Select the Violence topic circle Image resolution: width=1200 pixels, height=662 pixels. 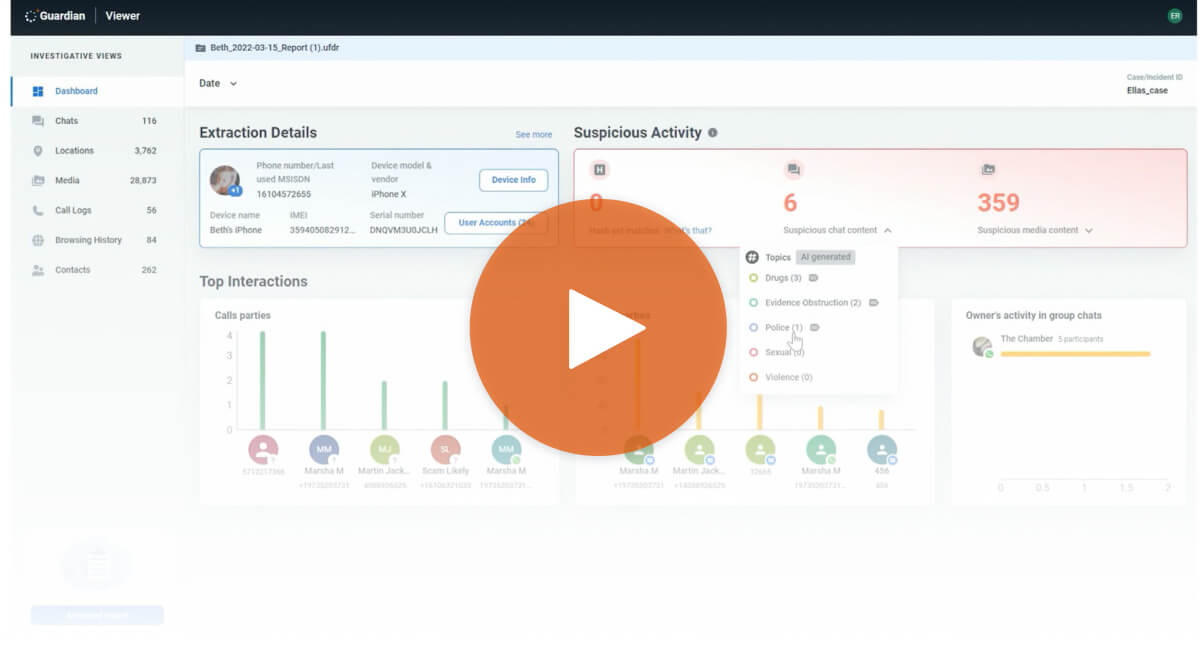[x=754, y=378]
